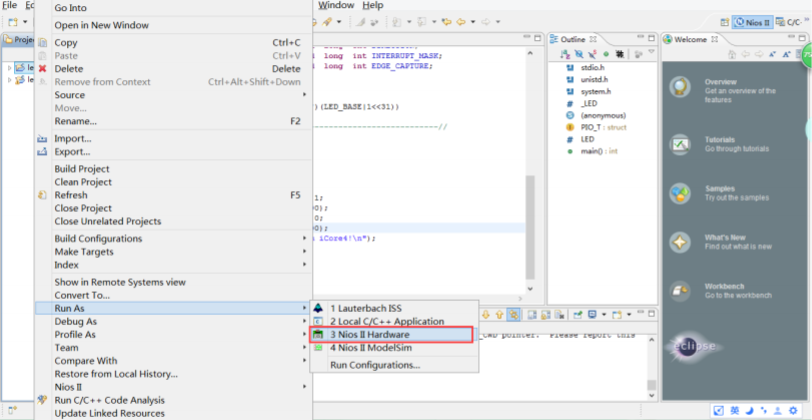Open the Nios II perspective button

tap(752, 21)
